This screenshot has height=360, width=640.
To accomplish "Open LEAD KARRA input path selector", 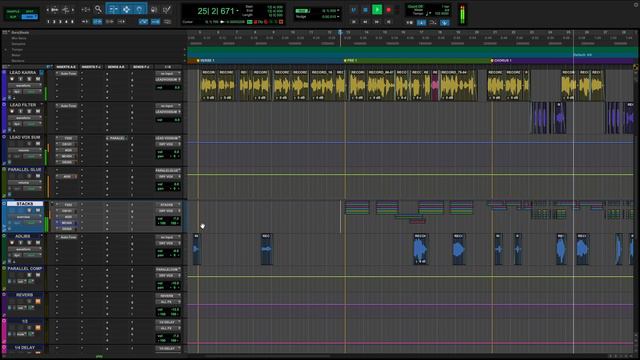I will 168,74.
